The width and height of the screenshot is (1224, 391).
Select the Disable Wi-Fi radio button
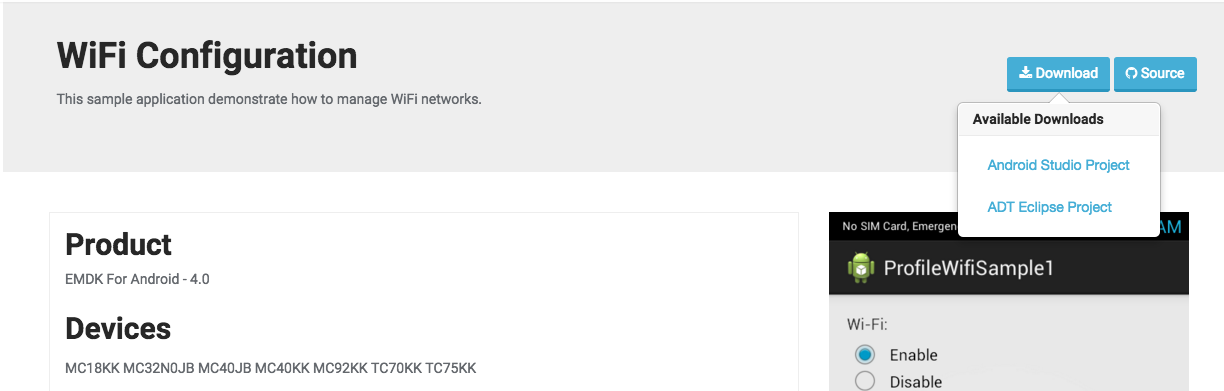865,381
